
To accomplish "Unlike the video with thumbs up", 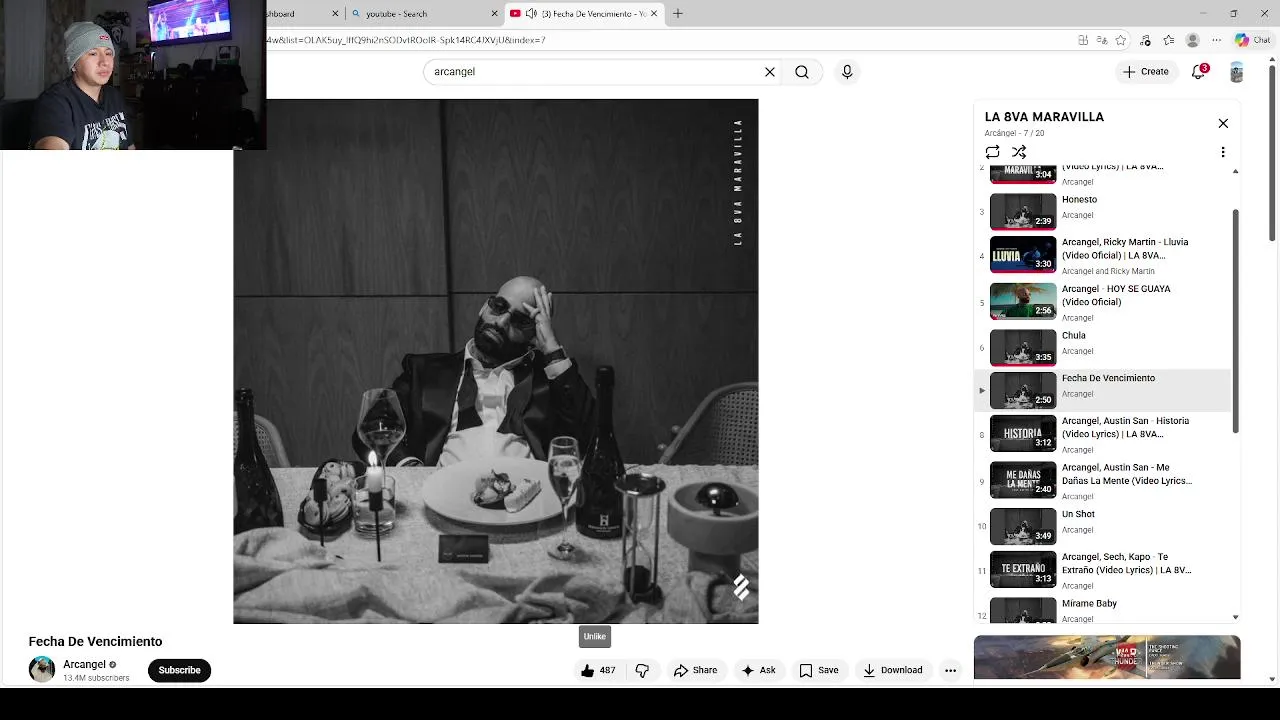I will pyautogui.click(x=598, y=670).
